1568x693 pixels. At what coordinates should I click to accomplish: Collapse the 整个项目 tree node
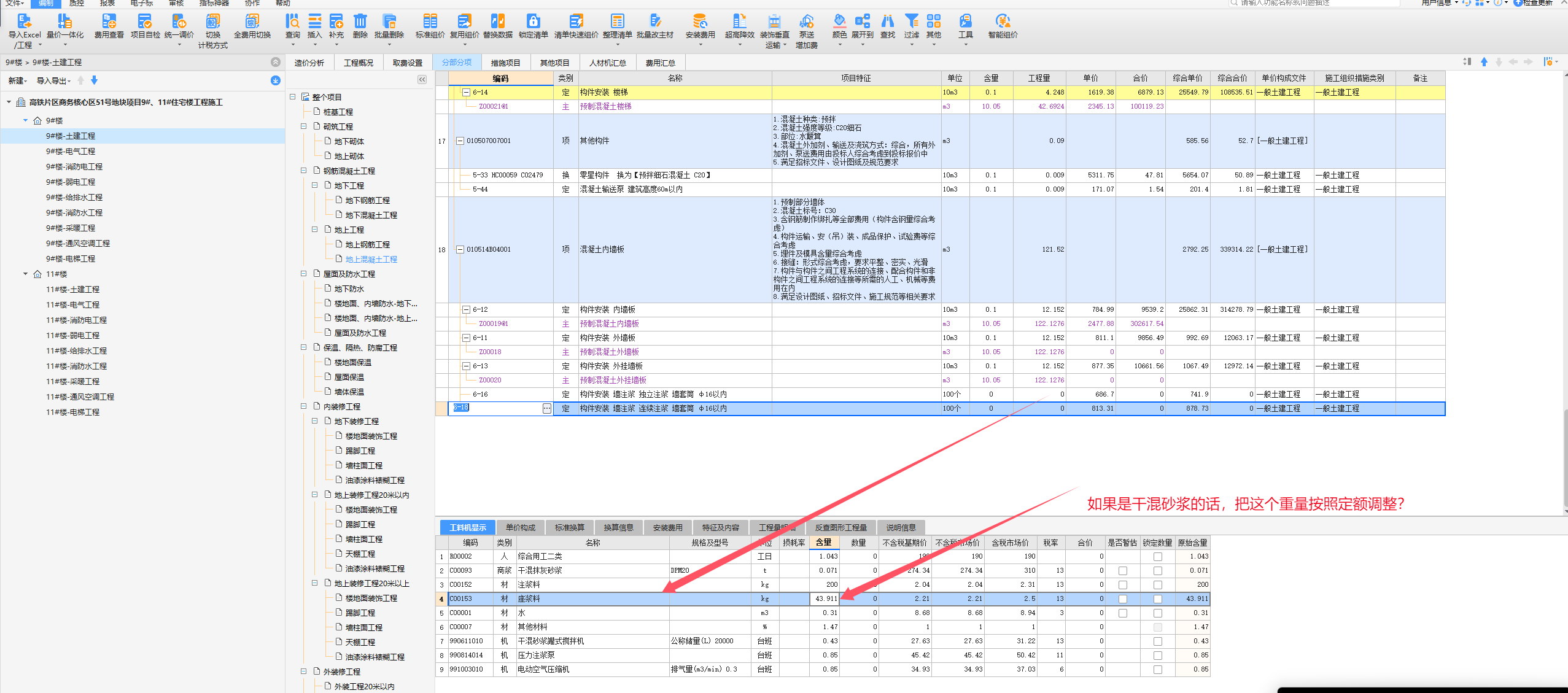(293, 97)
